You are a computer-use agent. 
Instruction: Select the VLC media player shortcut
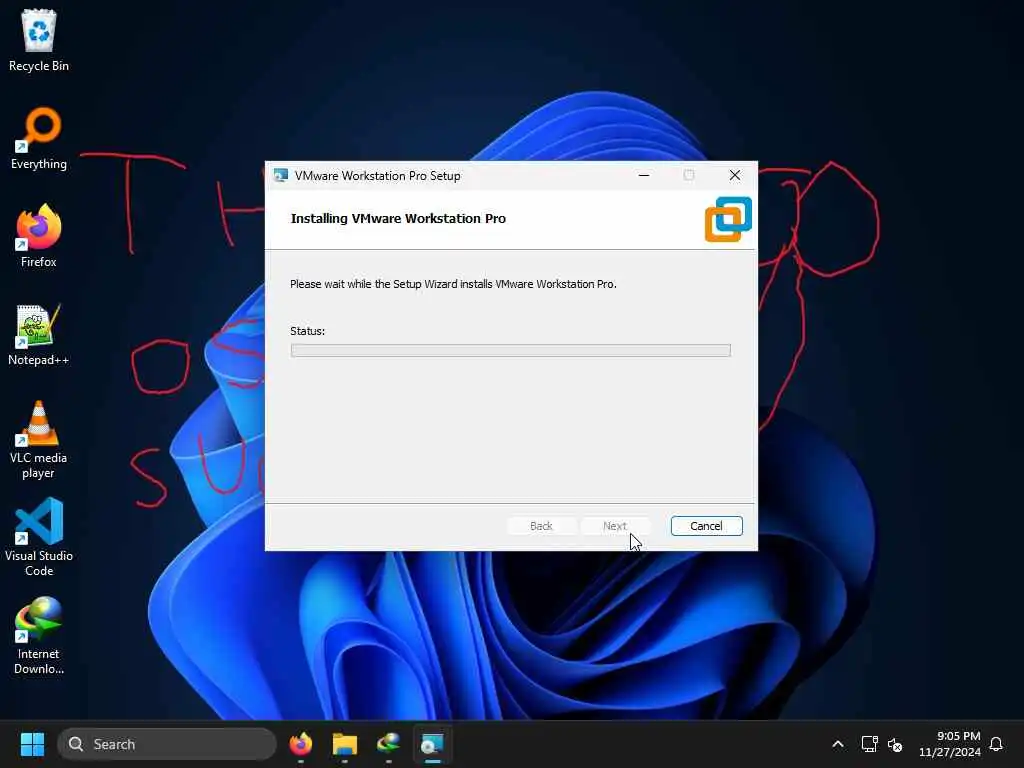coord(39,440)
